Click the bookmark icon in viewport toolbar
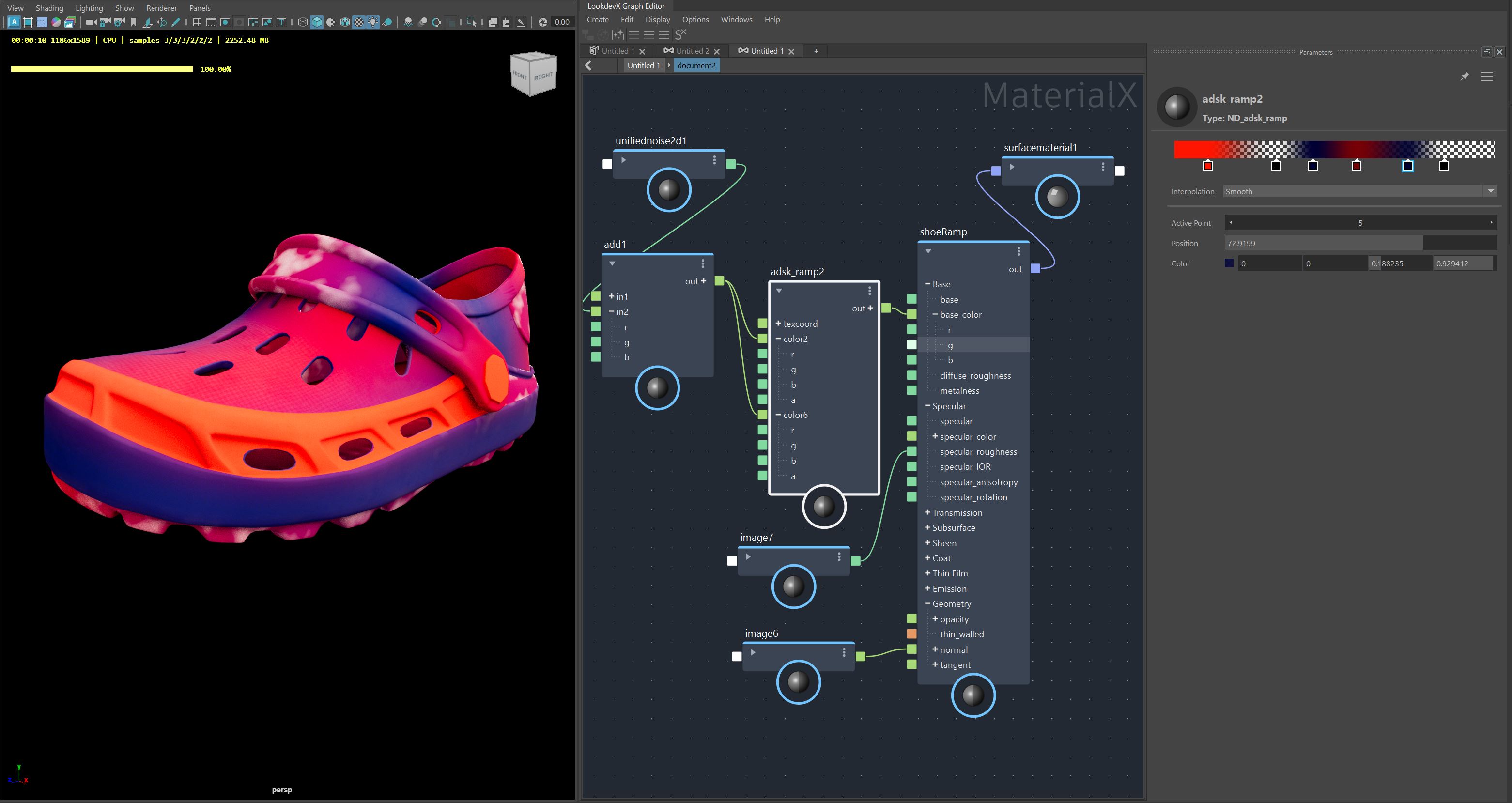Viewport: 1512px width, 803px height. [134, 22]
